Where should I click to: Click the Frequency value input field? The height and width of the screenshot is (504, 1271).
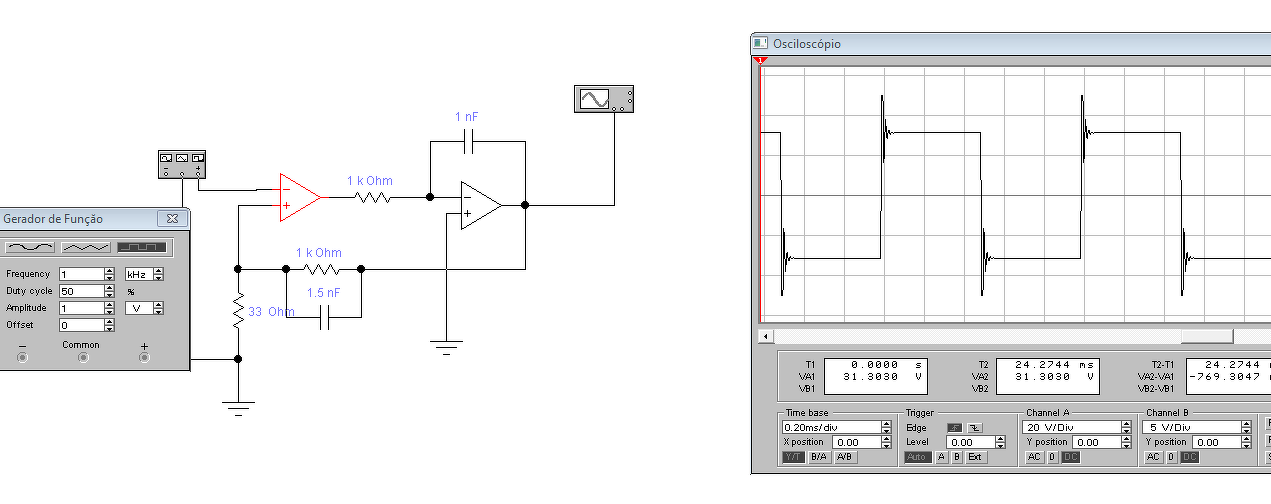(82, 274)
